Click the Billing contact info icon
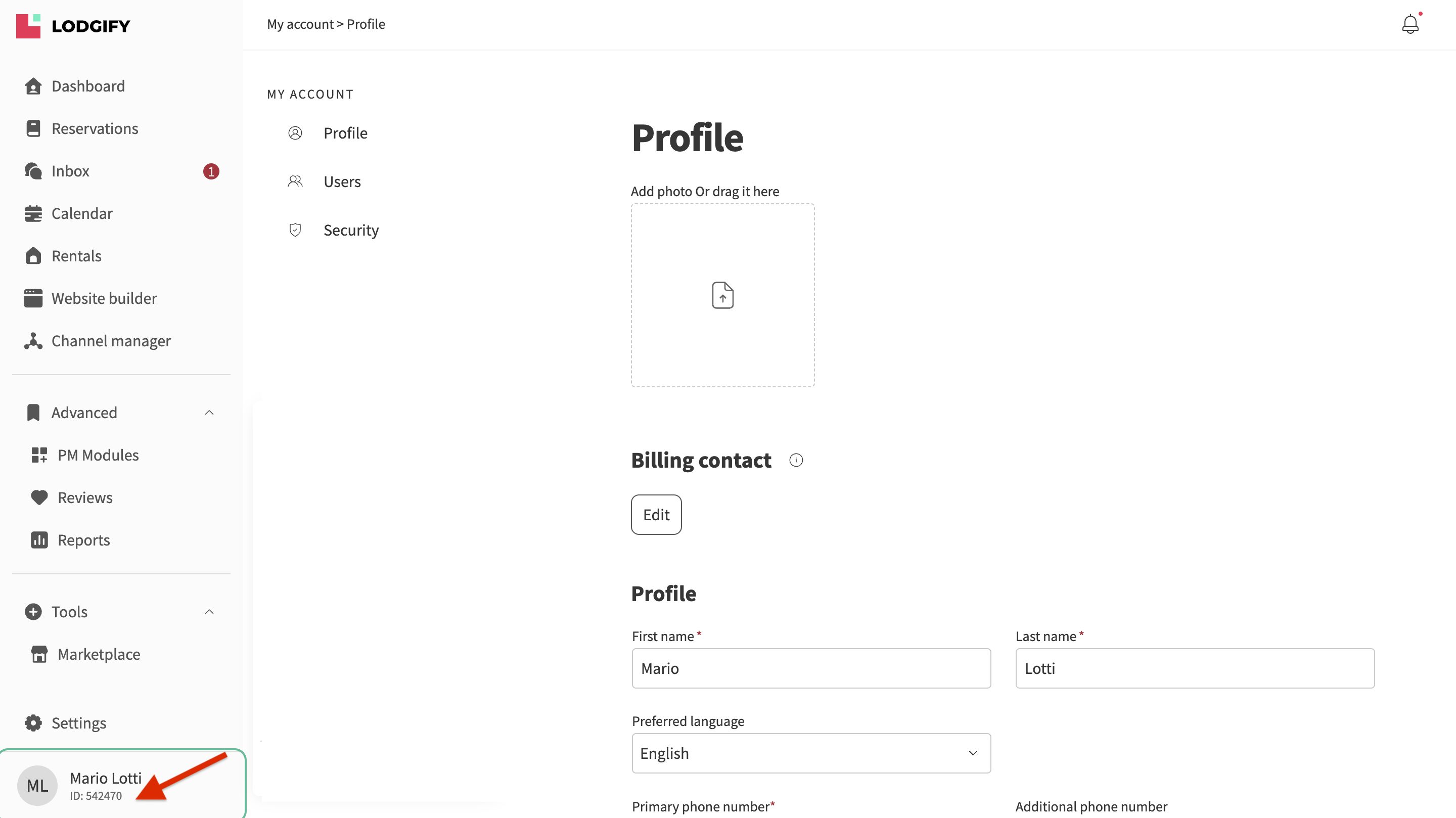This screenshot has width=1456, height=818. pos(796,460)
